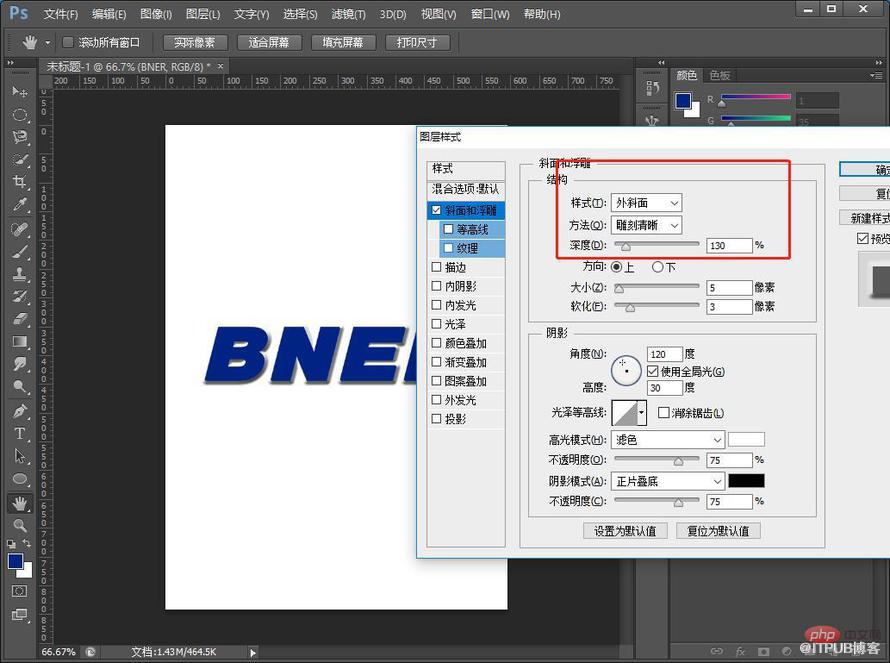
Task: Open the Hand tool preset picker arrow
Action: click(48, 43)
